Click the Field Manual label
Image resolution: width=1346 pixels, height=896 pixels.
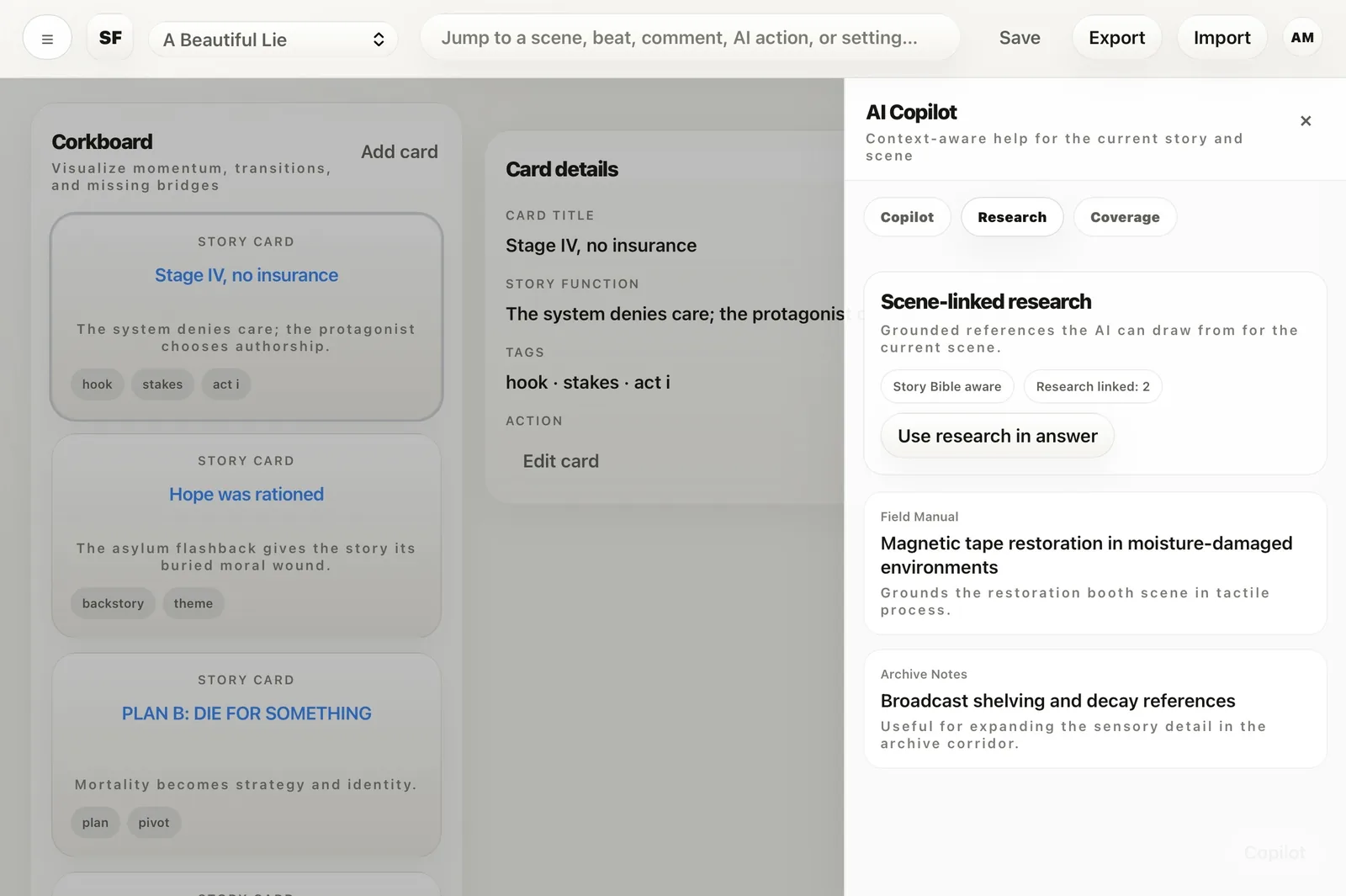[x=919, y=517]
